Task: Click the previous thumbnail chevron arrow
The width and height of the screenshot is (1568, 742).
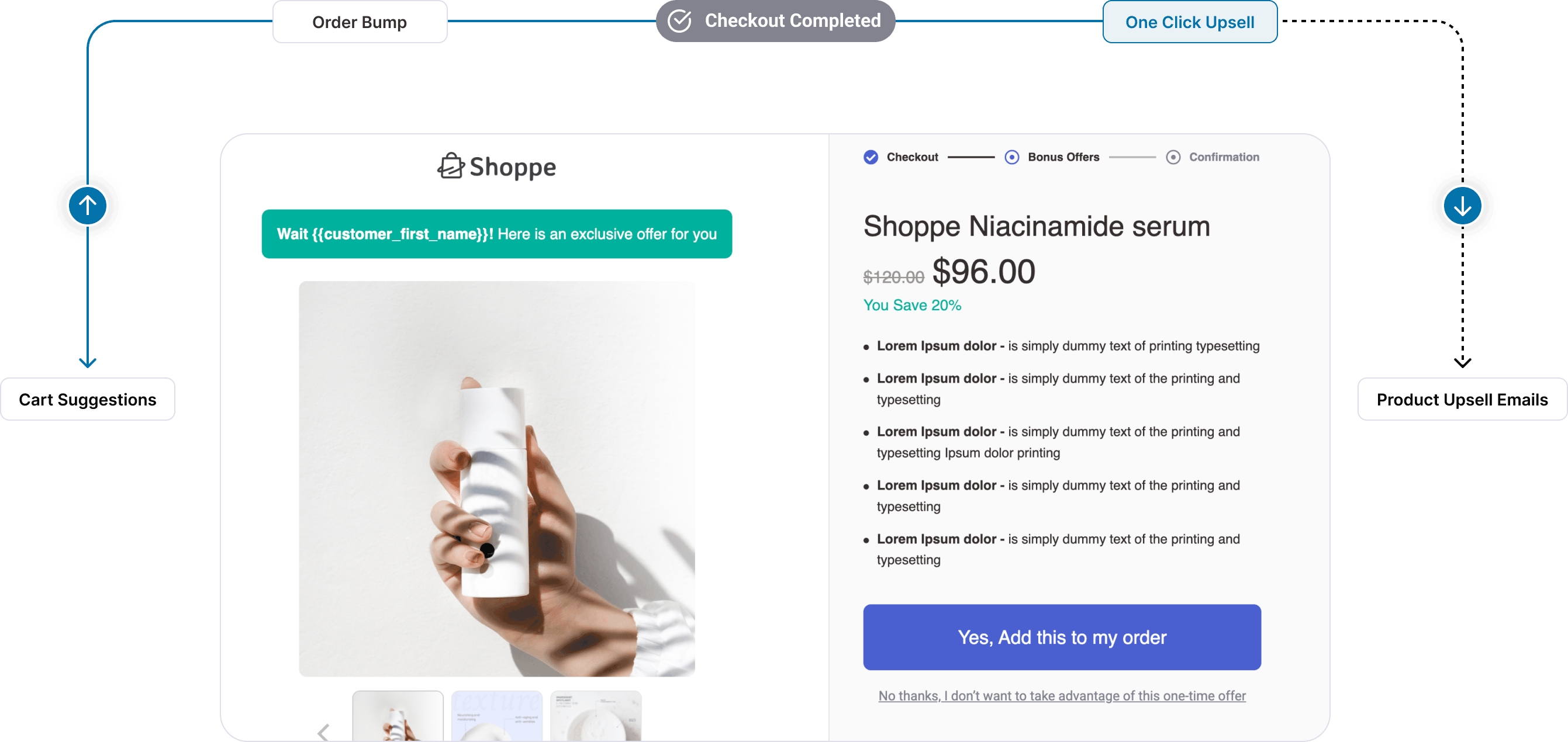Action: (x=324, y=731)
